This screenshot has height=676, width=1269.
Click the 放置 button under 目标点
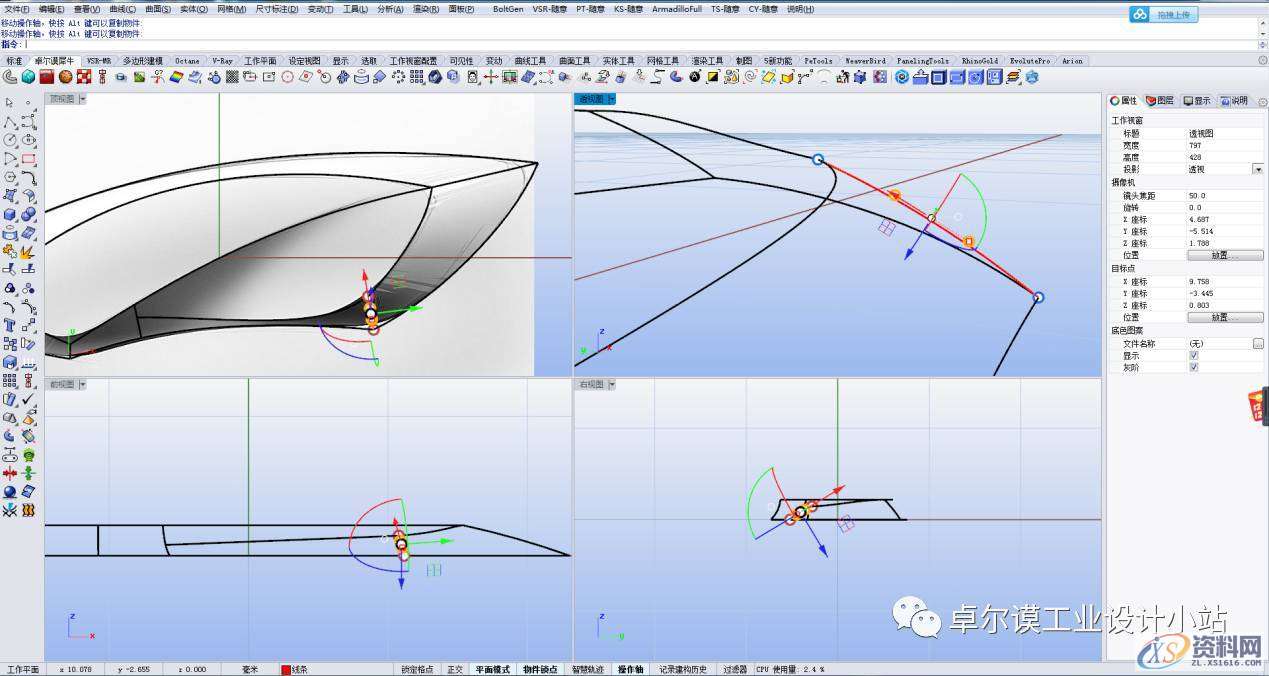[x=1224, y=317]
